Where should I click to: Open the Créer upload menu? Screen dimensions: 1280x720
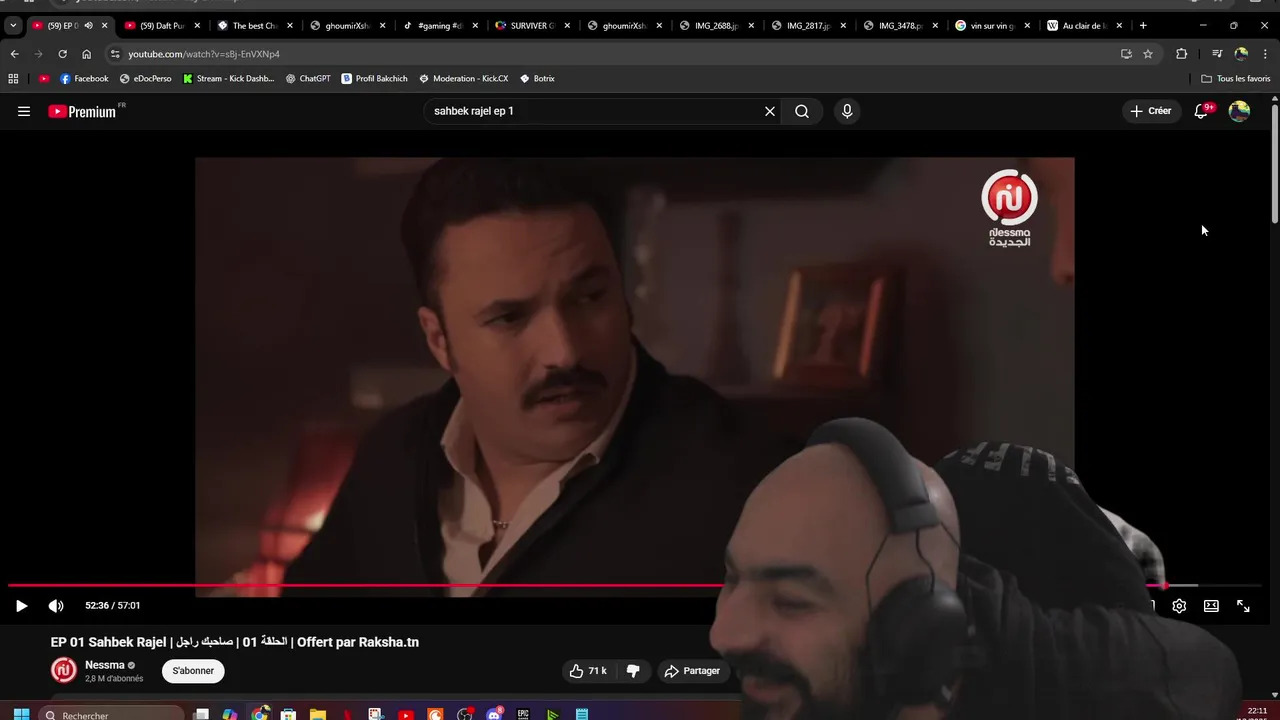click(1150, 111)
